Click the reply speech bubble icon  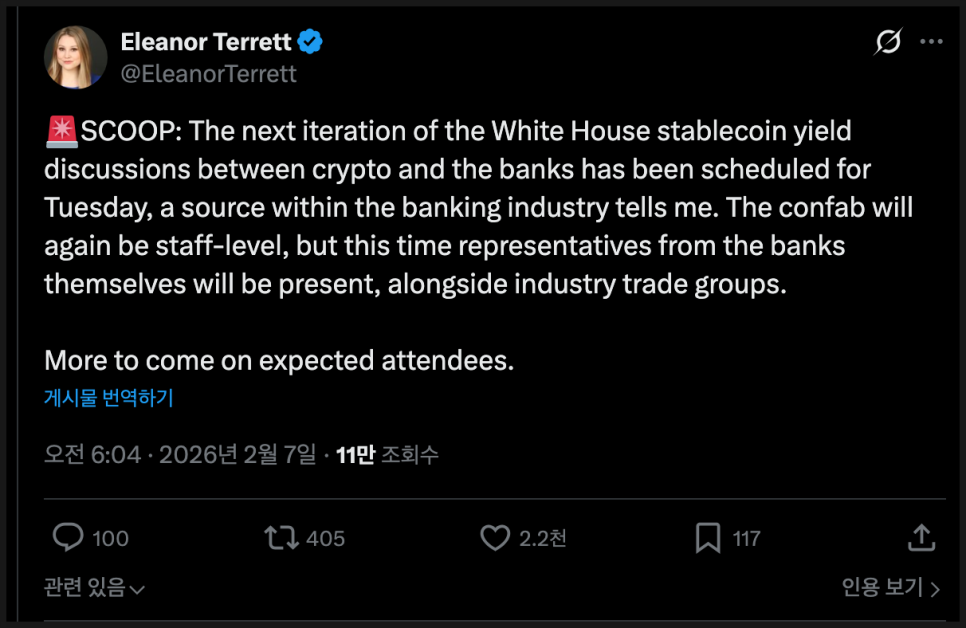(x=68, y=538)
